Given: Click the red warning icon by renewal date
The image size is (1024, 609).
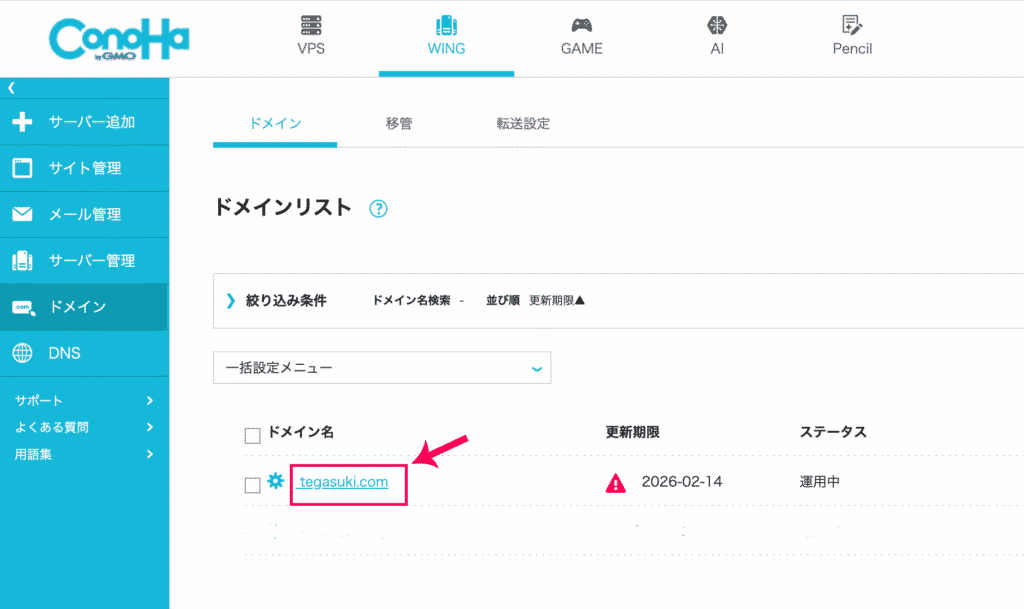Looking at the screenshot, I should tap(616, 483).
